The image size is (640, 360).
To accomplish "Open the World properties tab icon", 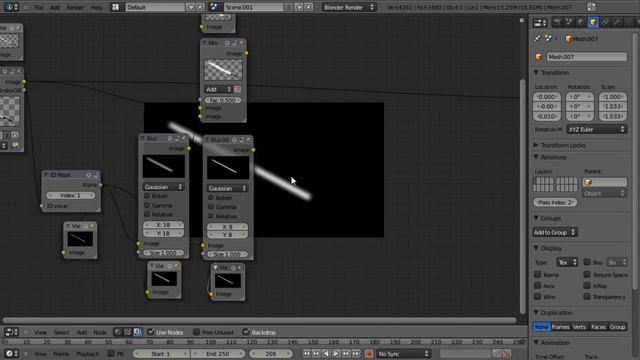I will [x=581, y=22].
